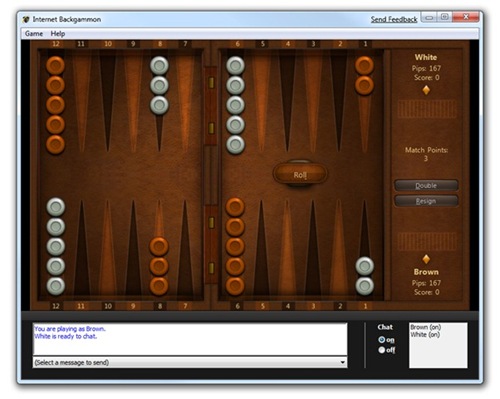Expand the Select a message to send dropdown

click(x=190, y=362)
